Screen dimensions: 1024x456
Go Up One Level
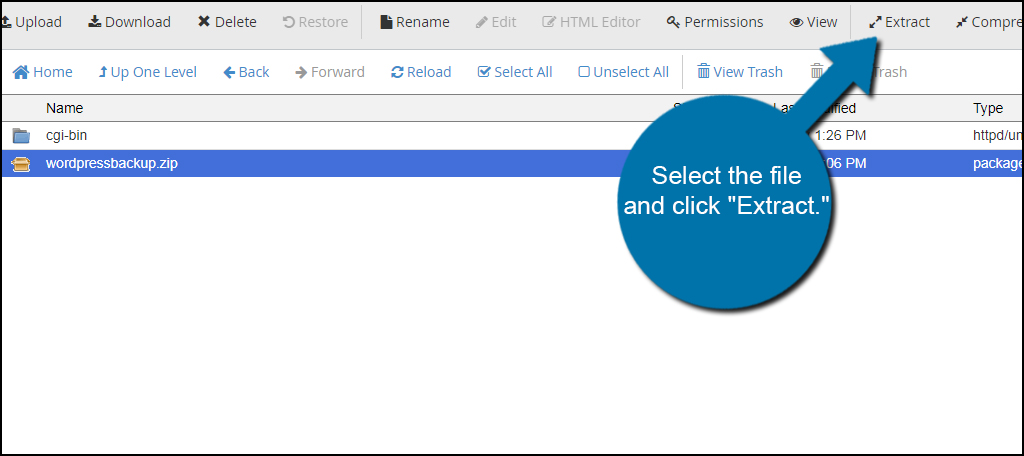147,72
